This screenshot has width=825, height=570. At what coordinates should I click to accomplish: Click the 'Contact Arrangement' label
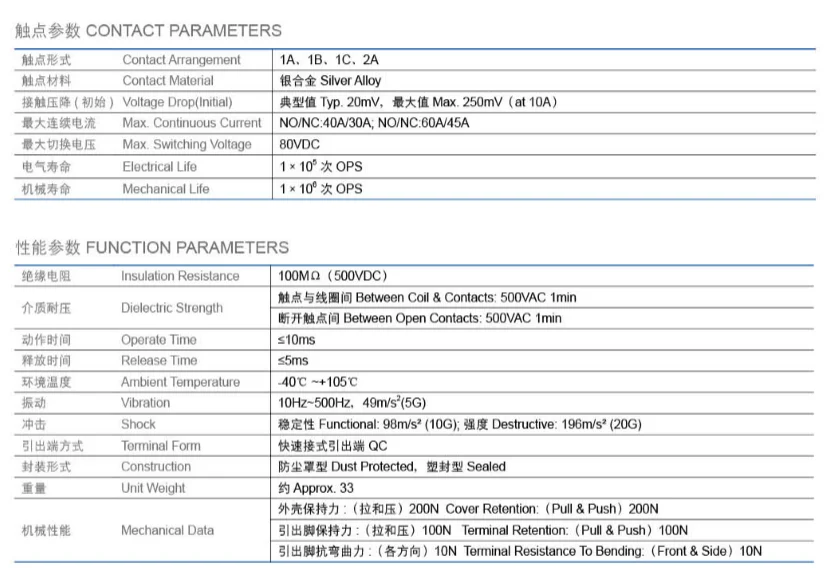182,60
